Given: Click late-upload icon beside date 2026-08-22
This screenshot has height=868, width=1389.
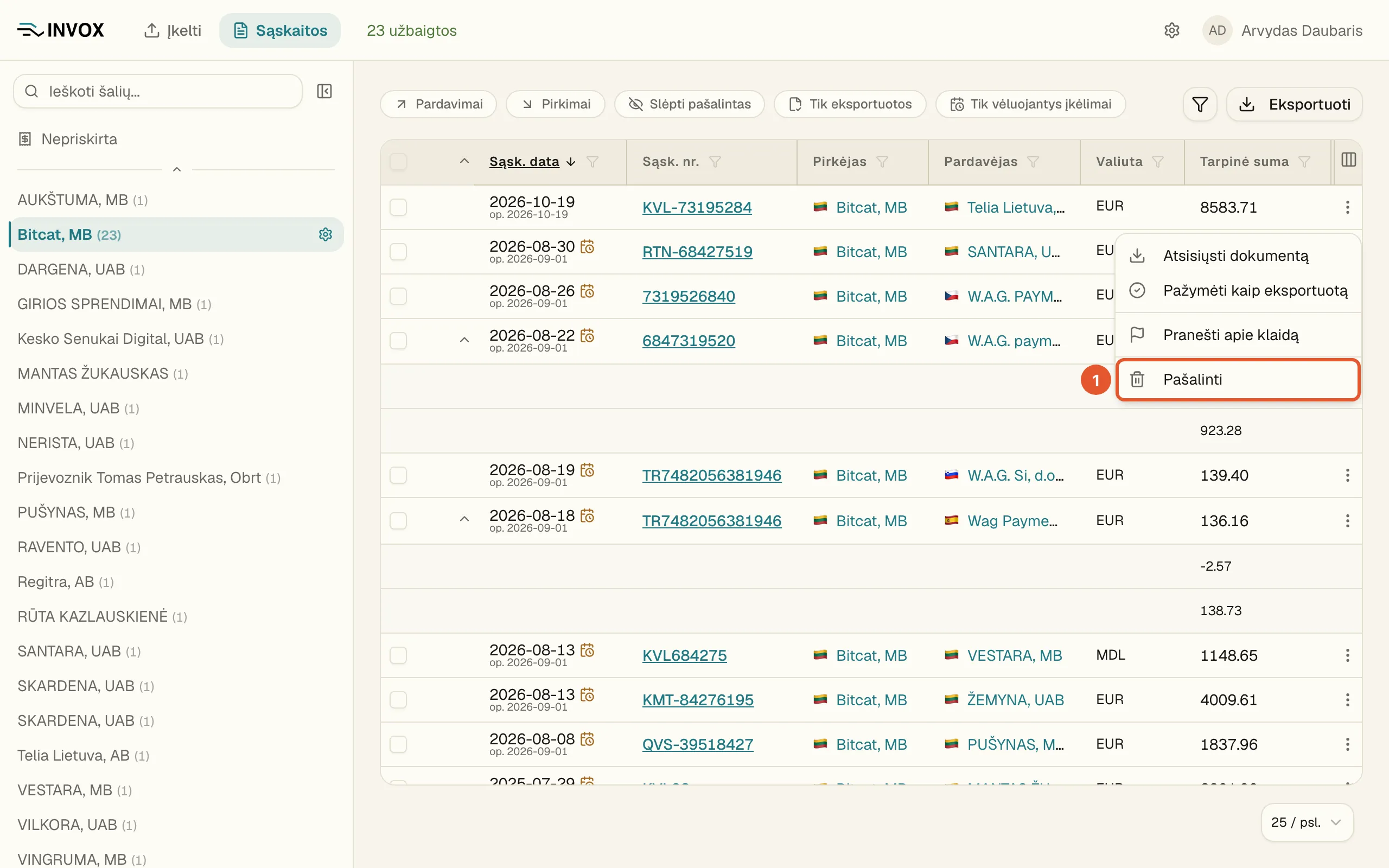Looking at the screenshot, I should [587, 335].
